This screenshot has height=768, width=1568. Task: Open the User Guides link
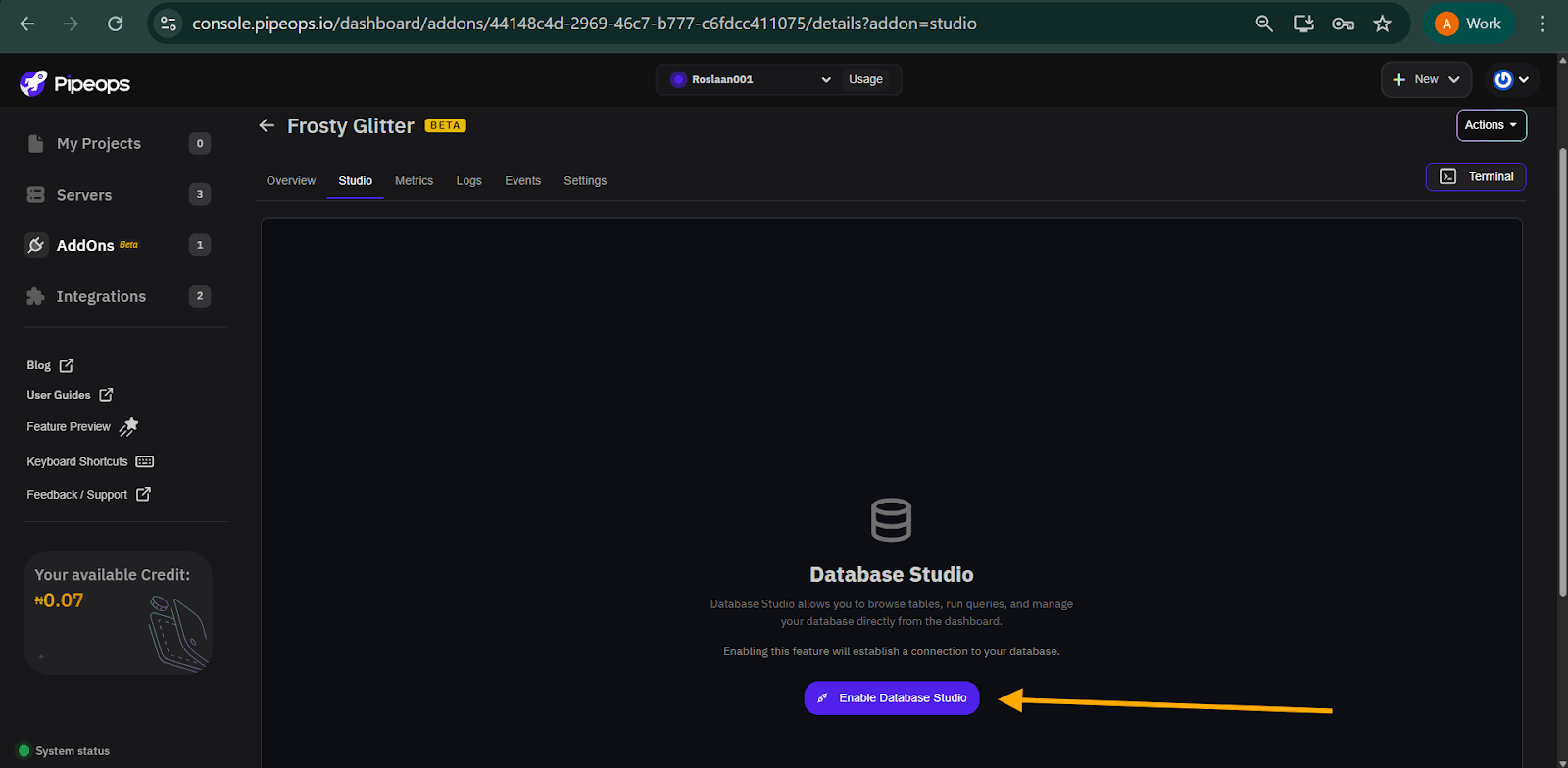tap(70, 395)
